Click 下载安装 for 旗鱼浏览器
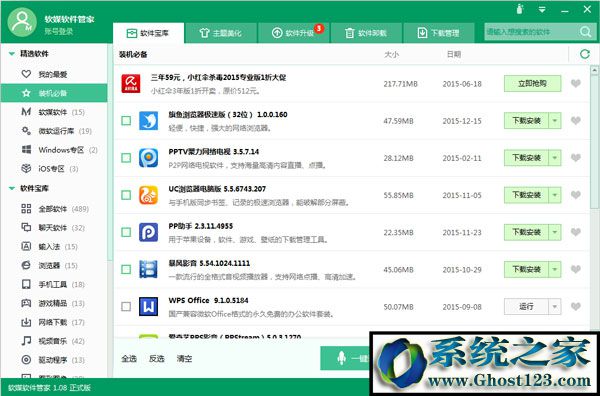This screenshot has width=600, height=396. coord(526,121)
